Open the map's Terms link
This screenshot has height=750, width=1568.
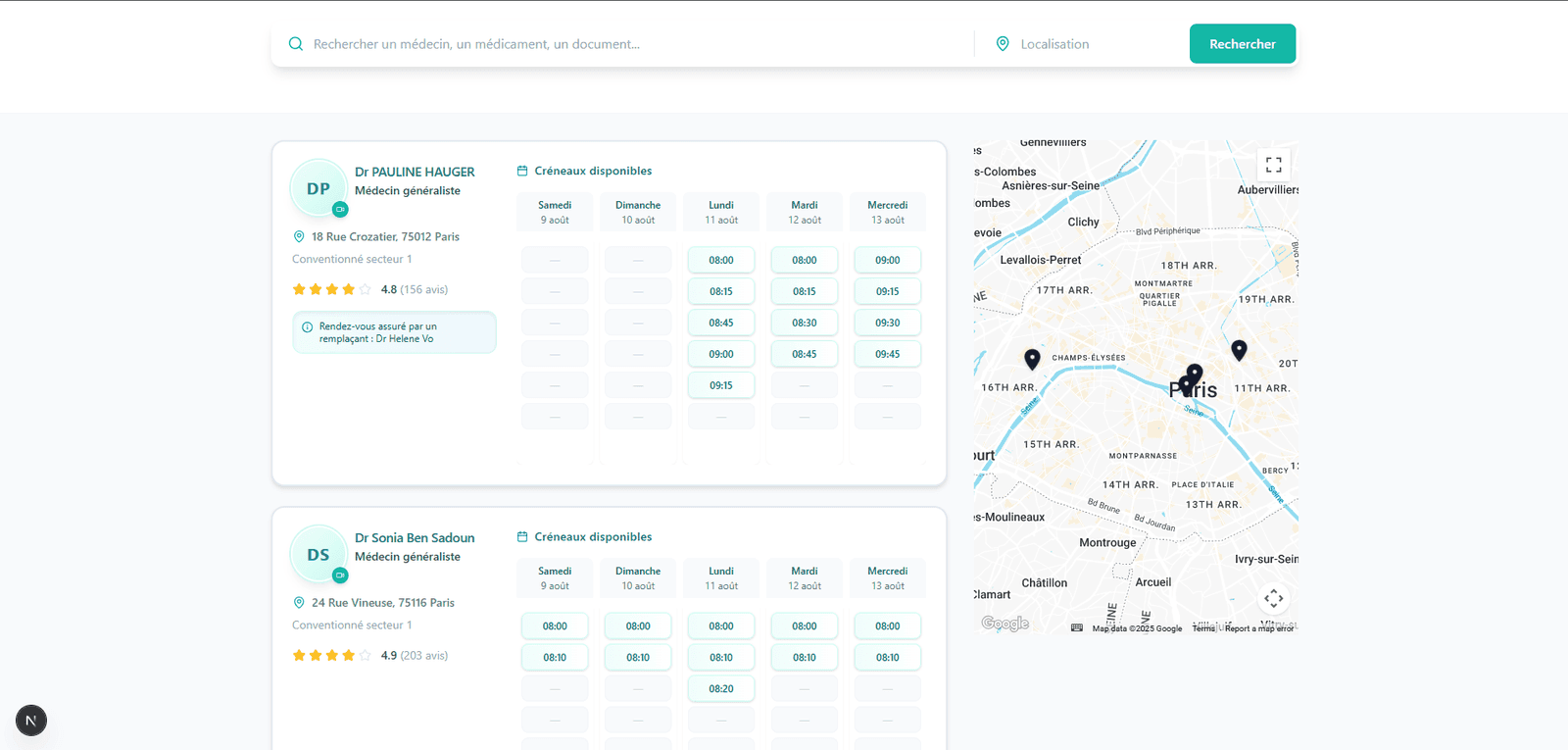tap(1203, 628)
